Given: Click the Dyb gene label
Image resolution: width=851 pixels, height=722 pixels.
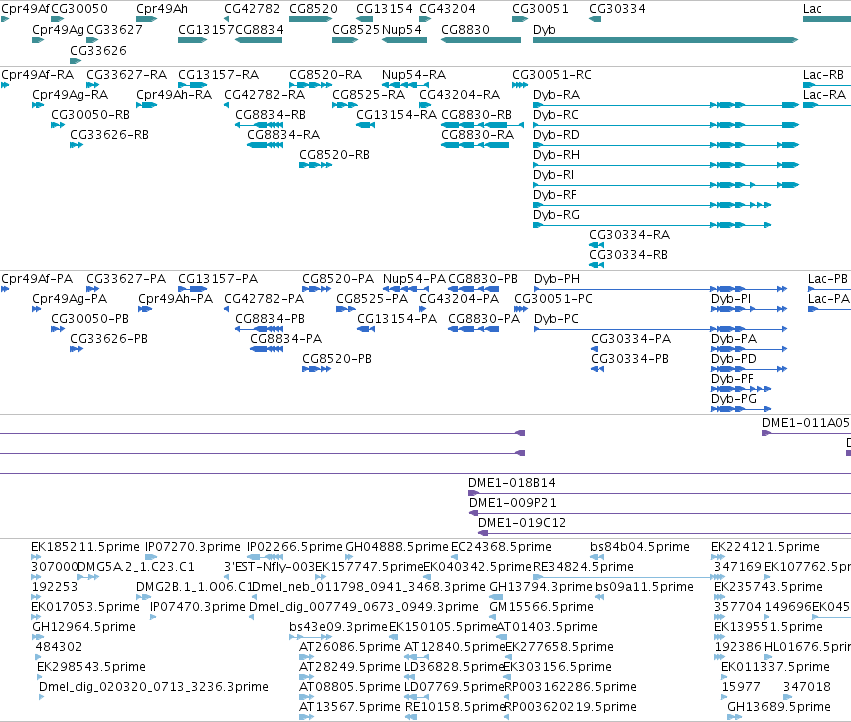Looking at the screenshot, I should 544,30.
